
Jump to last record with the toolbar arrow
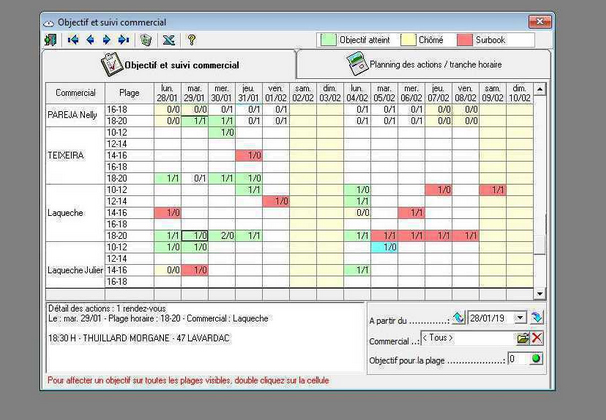(x=123, y=40)
